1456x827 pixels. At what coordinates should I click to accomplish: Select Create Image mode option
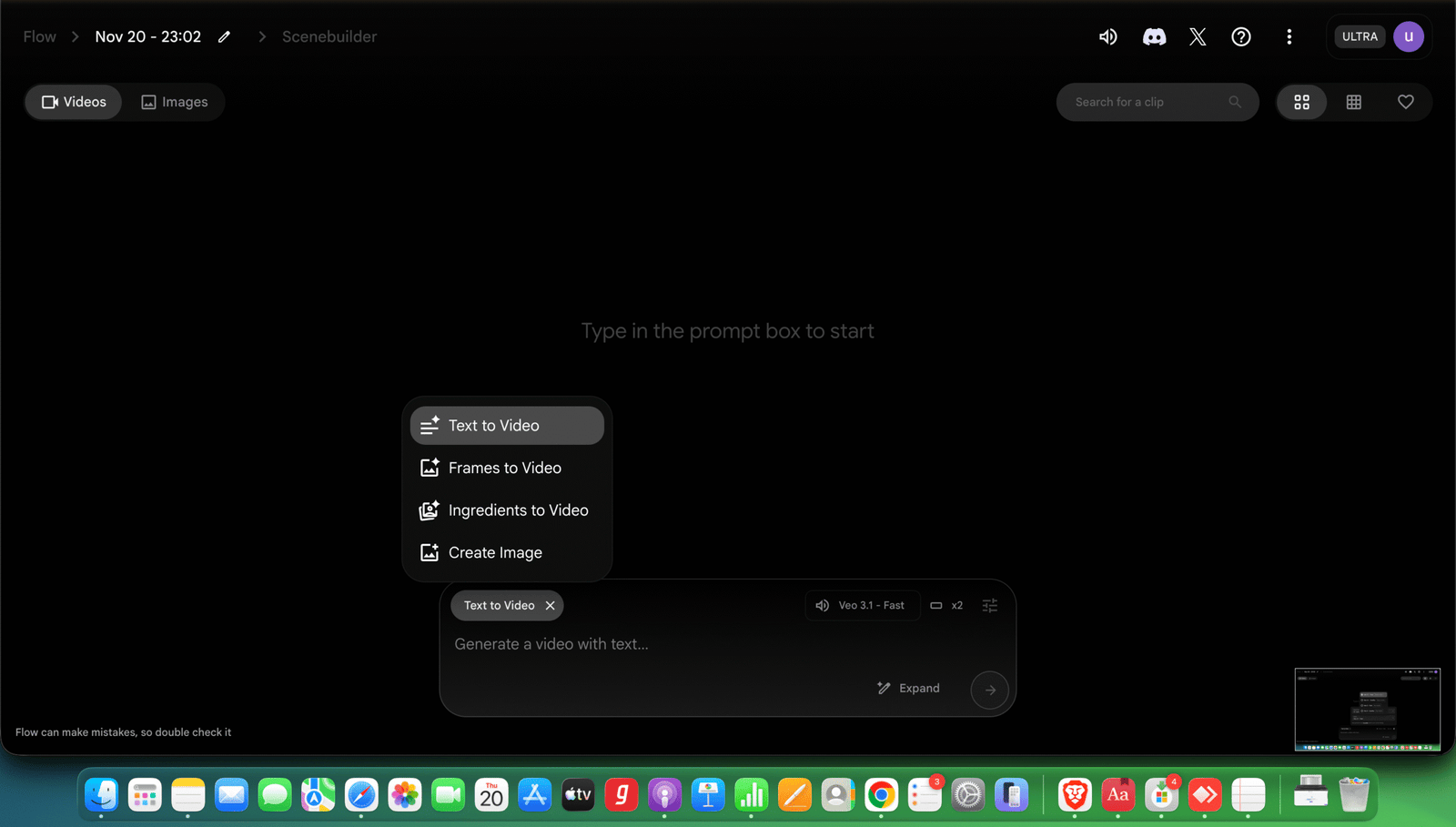495,552
